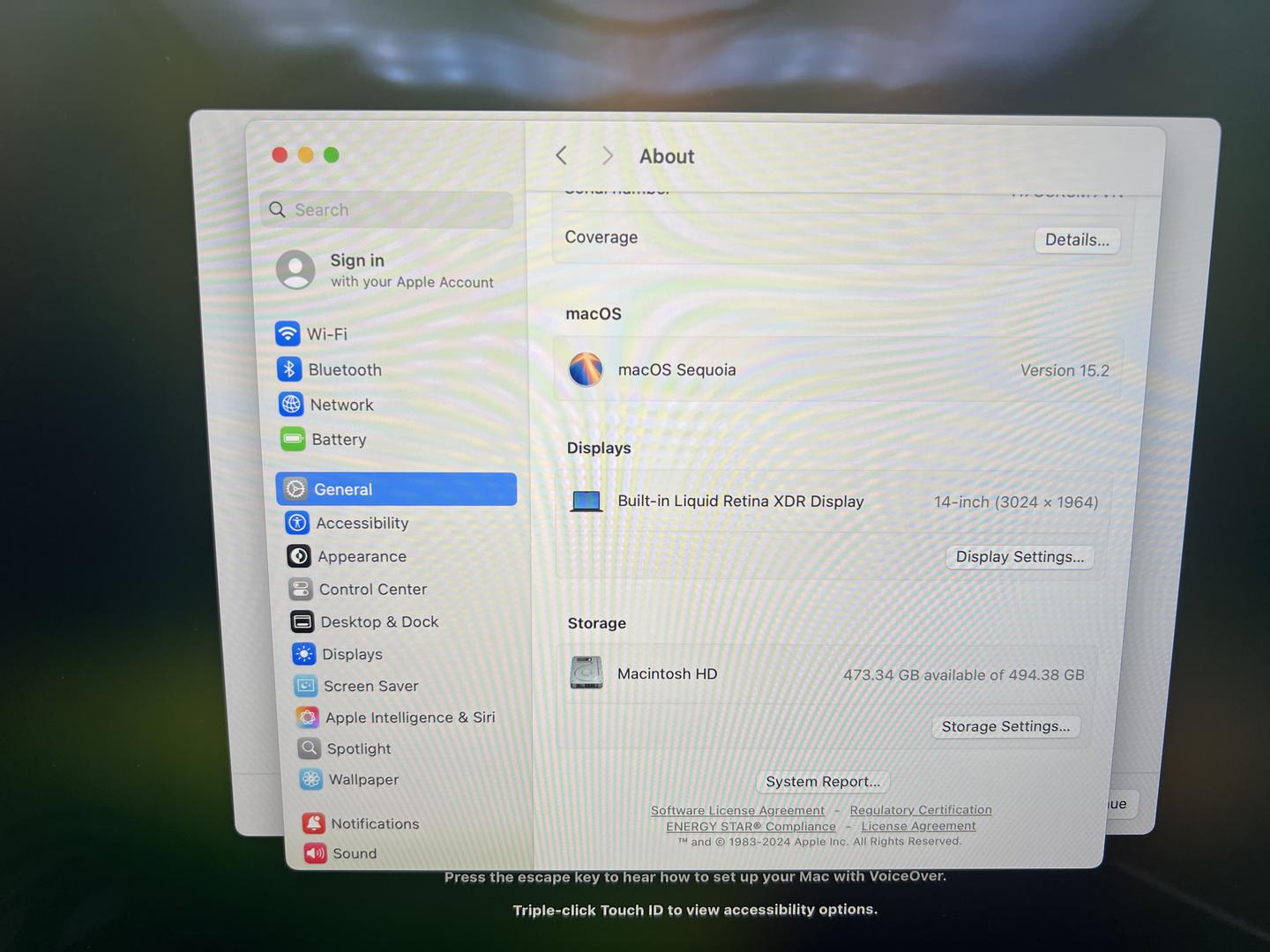Screen dimensions: 1270x952
Task: Click the Macintosh HD label
Action: pyautogui.click(x=668, y=673)
